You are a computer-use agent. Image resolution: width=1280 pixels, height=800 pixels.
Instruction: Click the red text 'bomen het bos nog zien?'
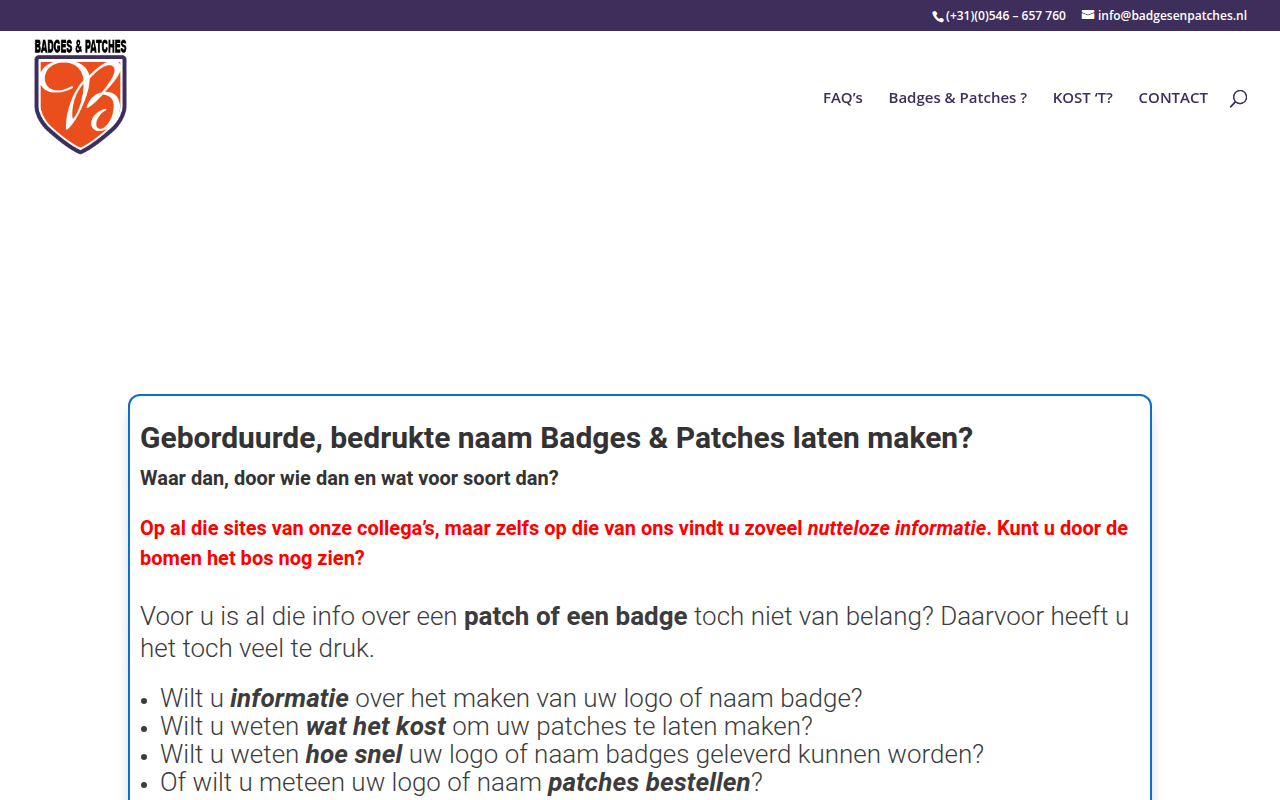coord(252,558)
